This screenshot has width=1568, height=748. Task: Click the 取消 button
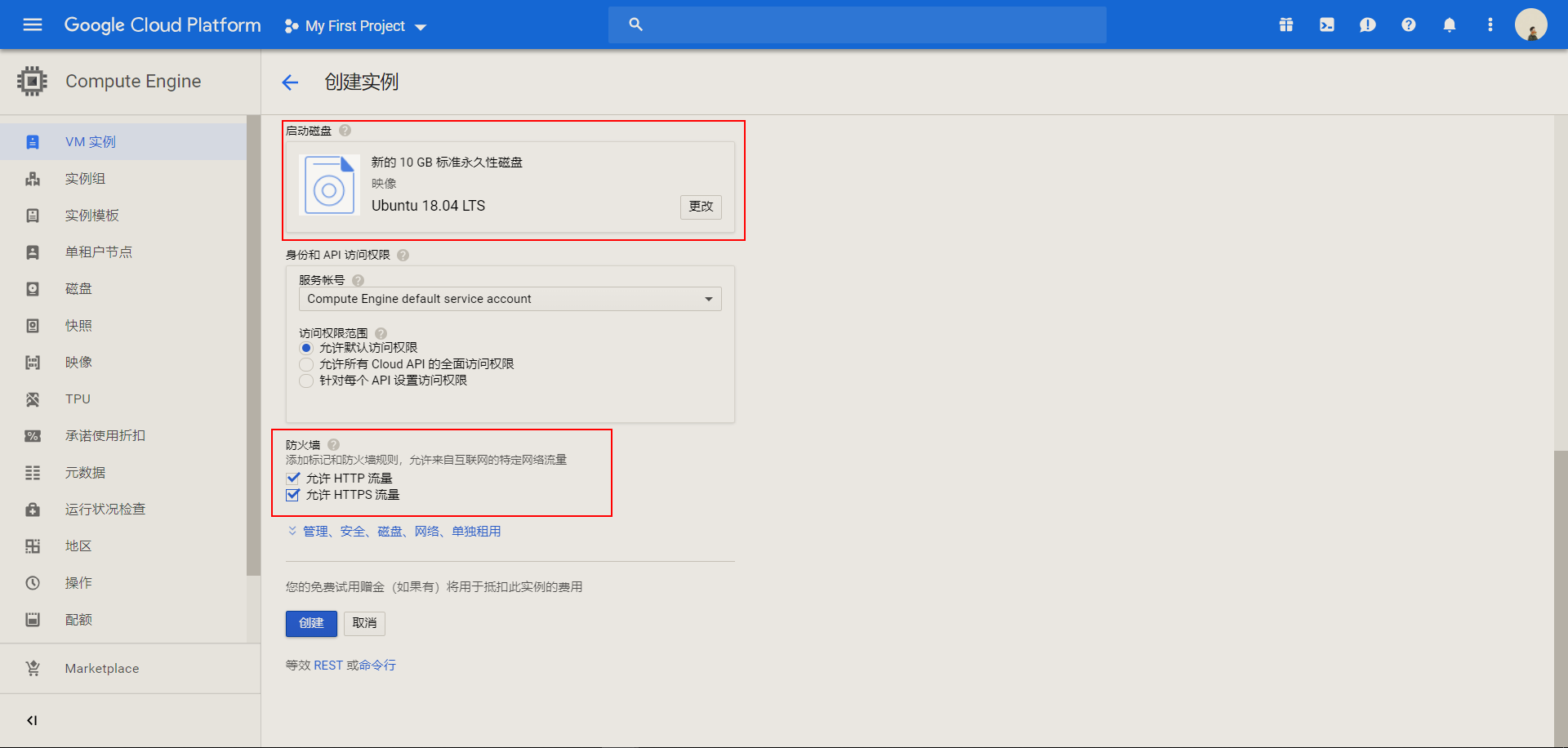[x=364, y=624]
